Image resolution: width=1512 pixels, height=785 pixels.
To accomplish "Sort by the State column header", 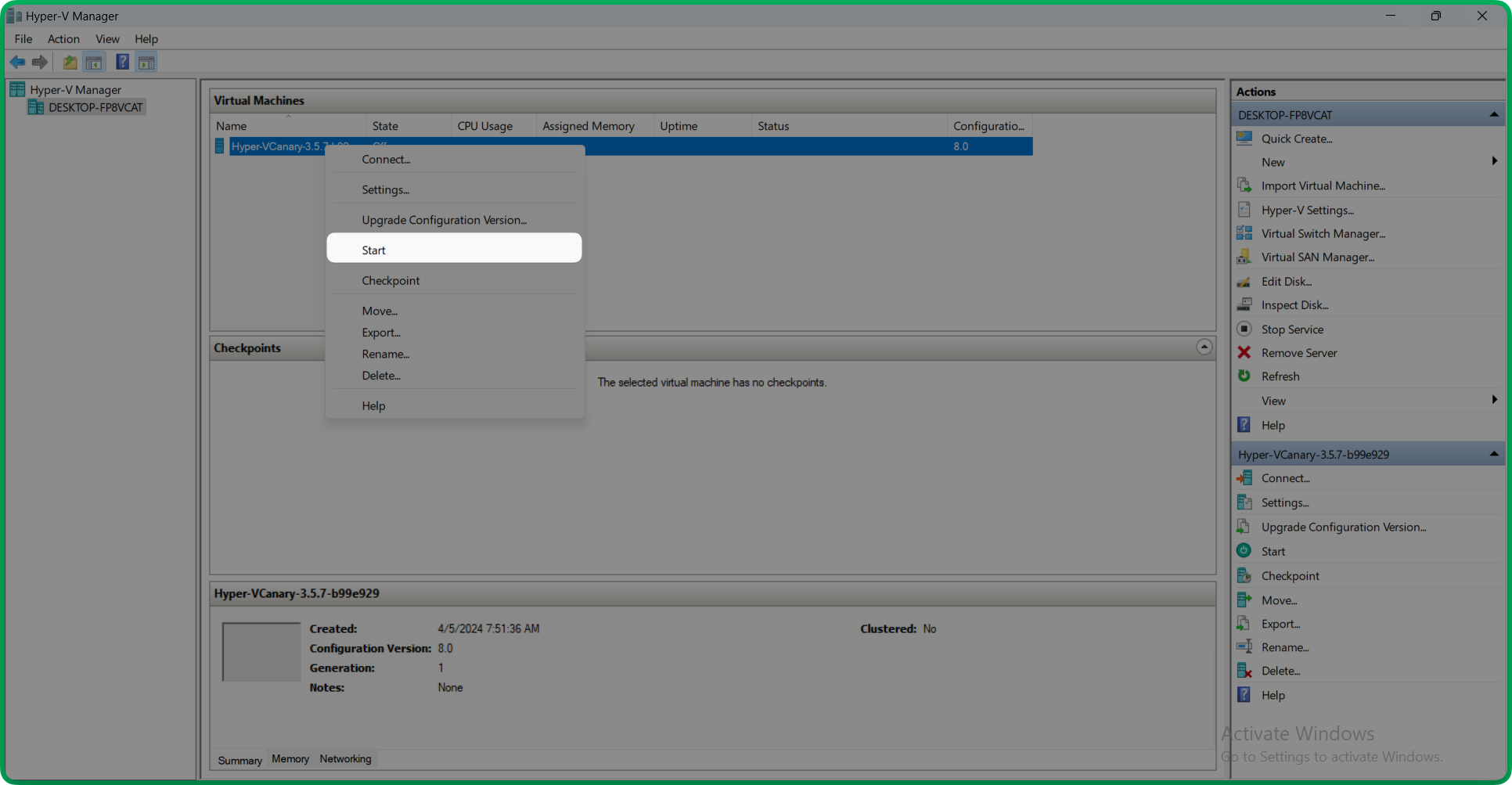I will 409,126.
